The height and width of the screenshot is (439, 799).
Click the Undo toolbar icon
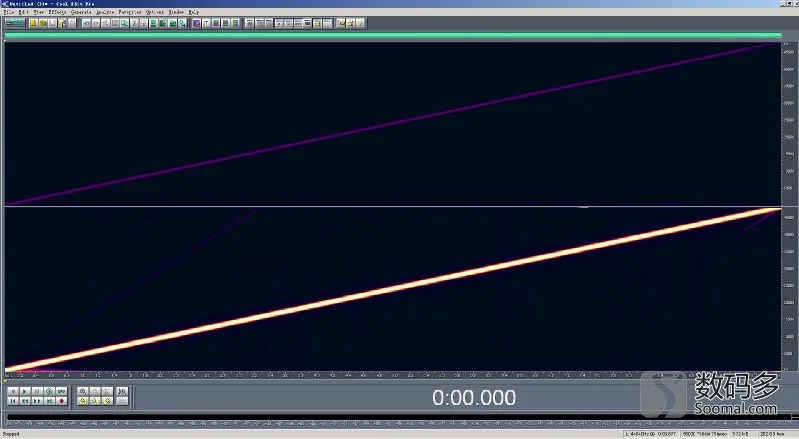(87, 23)
